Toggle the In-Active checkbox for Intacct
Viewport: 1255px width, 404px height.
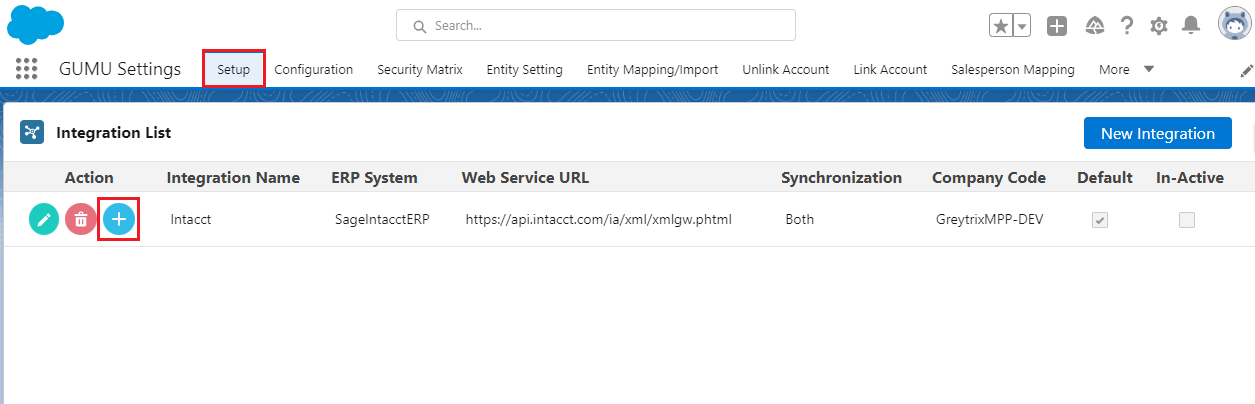pos(1187,220)
